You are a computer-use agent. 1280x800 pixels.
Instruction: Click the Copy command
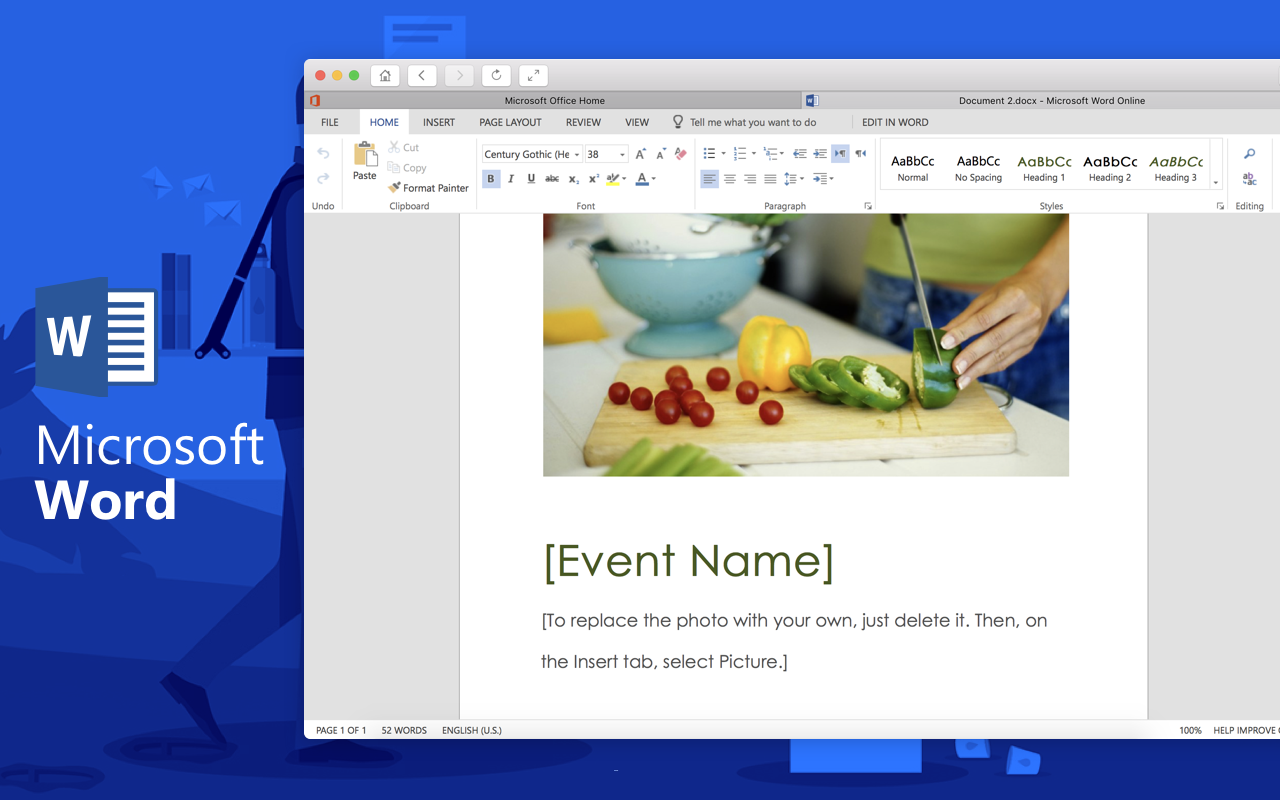pyautogui.click(x=407, y=168)
